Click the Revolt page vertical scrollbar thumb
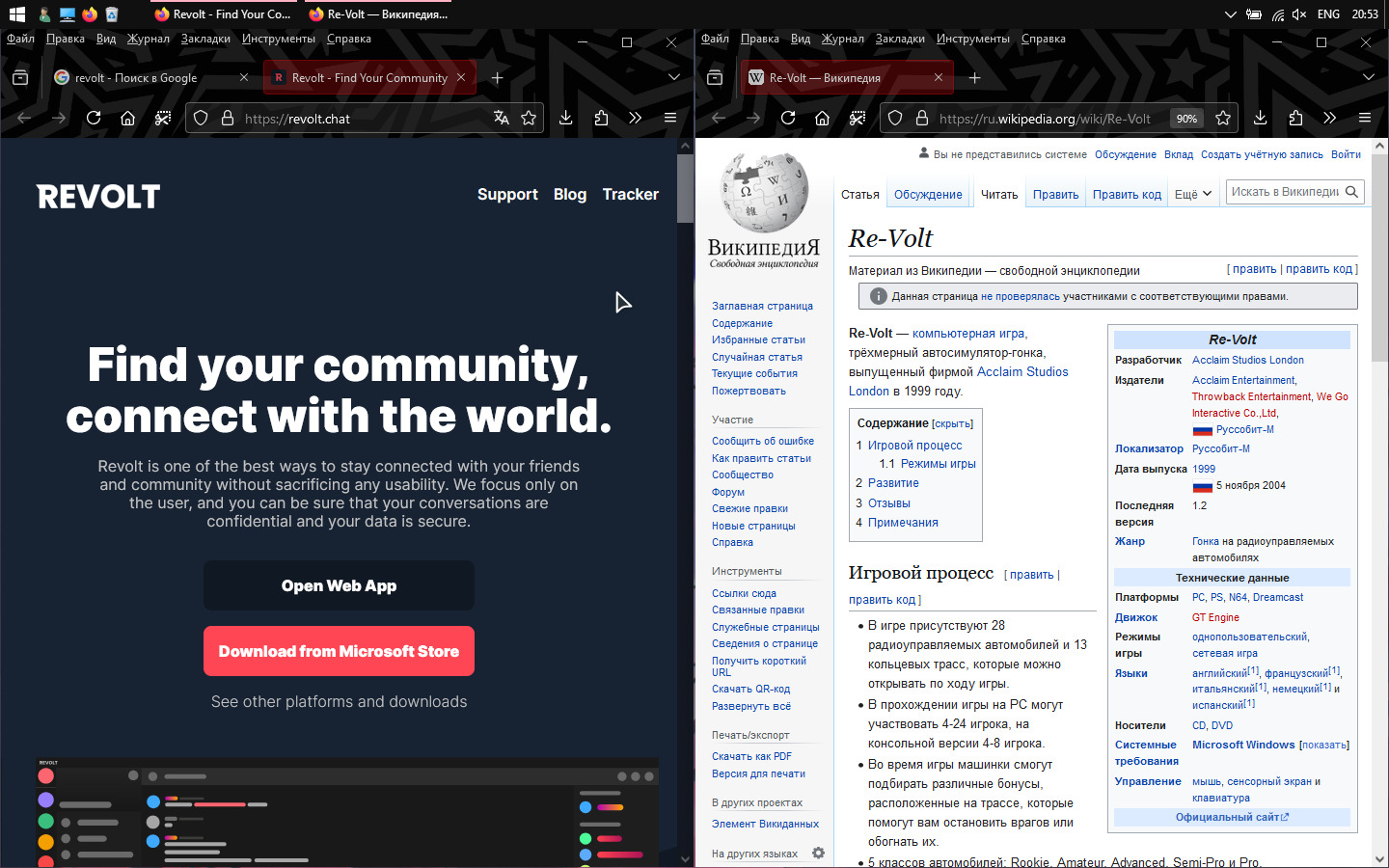1389x868 pixels. (685, 188)
